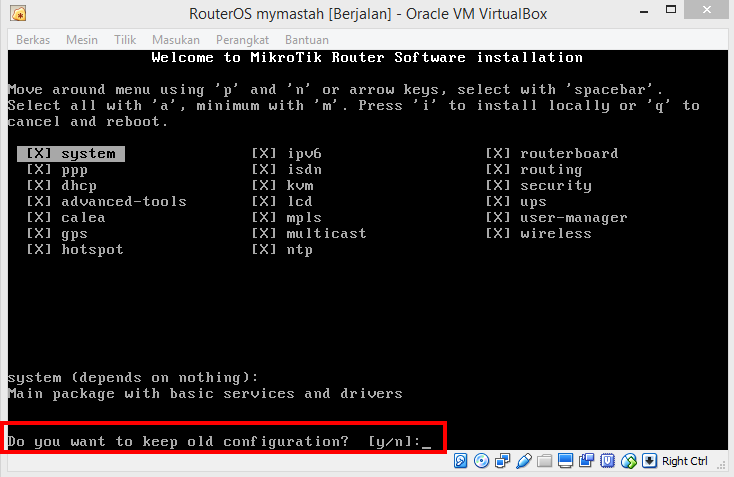Toggle the isdn package checkbox
Screen dimensions: 734x477
point(264,169)
